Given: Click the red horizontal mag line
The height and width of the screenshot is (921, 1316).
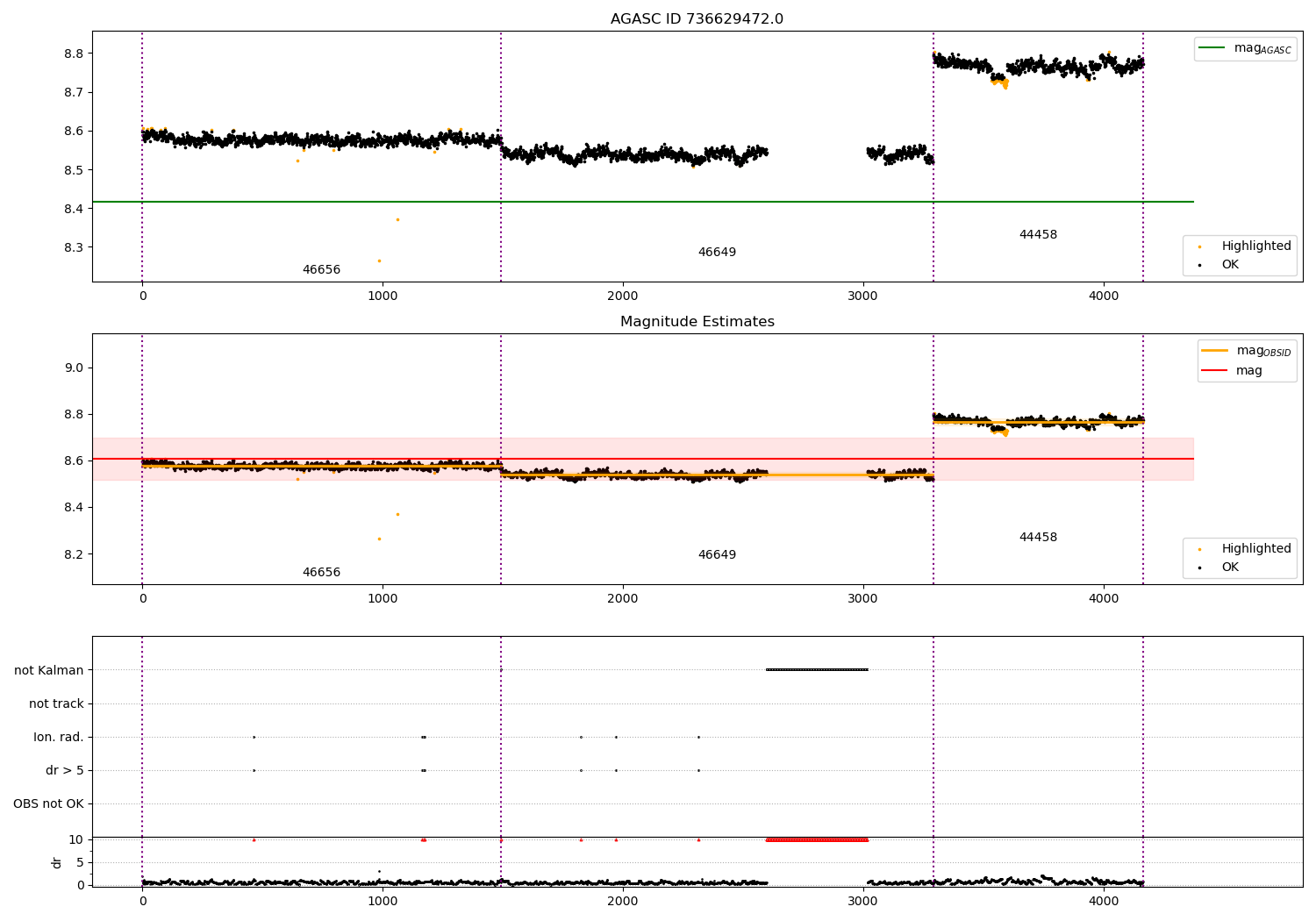Looking at the screenshot, I should click(643, 459).
